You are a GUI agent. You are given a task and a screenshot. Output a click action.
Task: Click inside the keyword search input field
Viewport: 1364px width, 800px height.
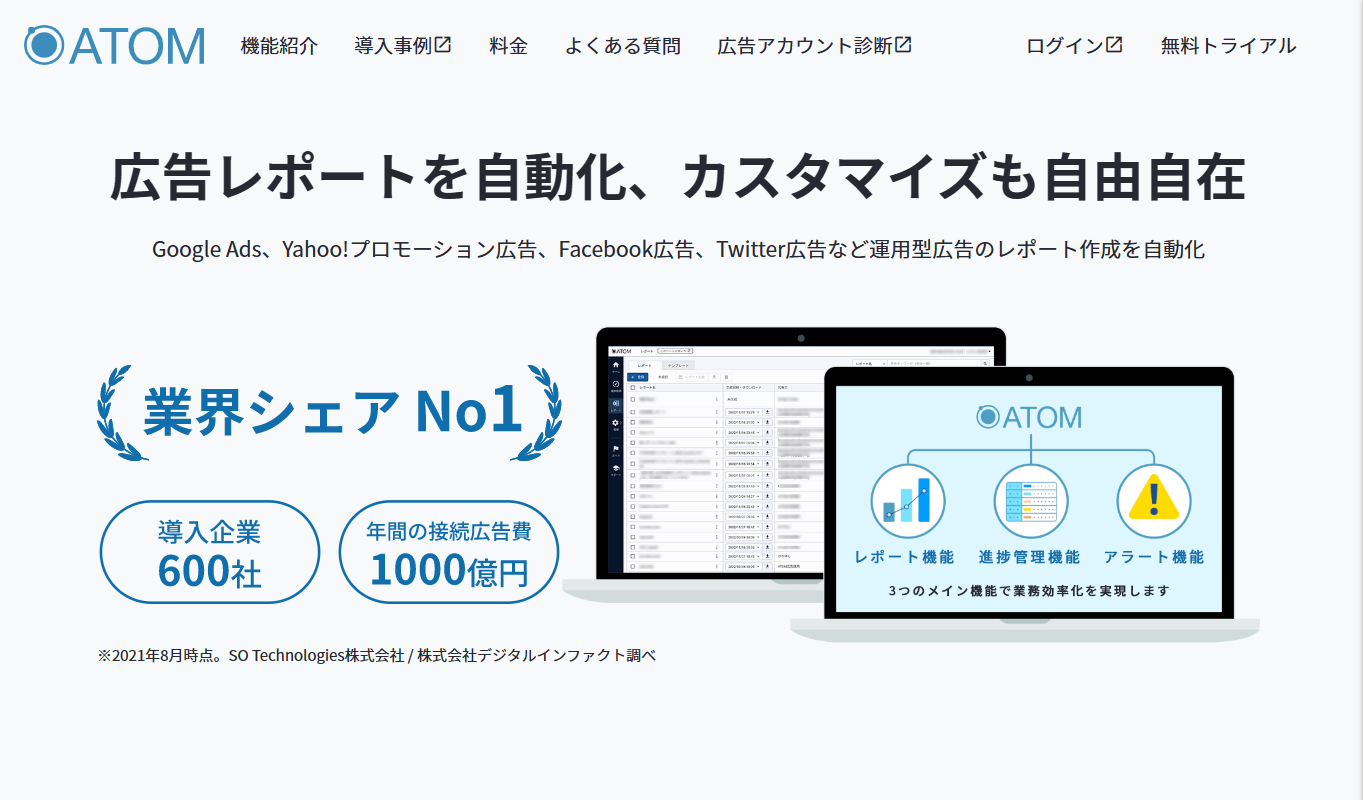click(930, 363)
